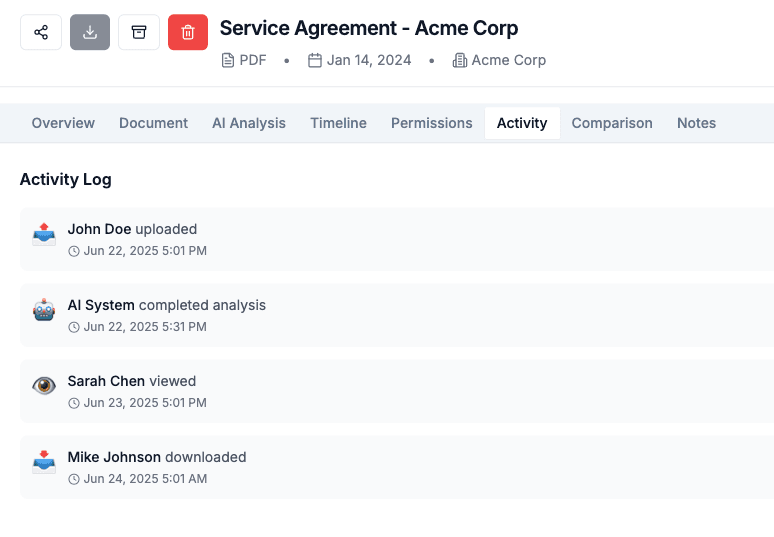774x537 pixels.
Task: Select the John Doe uploaded entry
Action: coord(397,239)
